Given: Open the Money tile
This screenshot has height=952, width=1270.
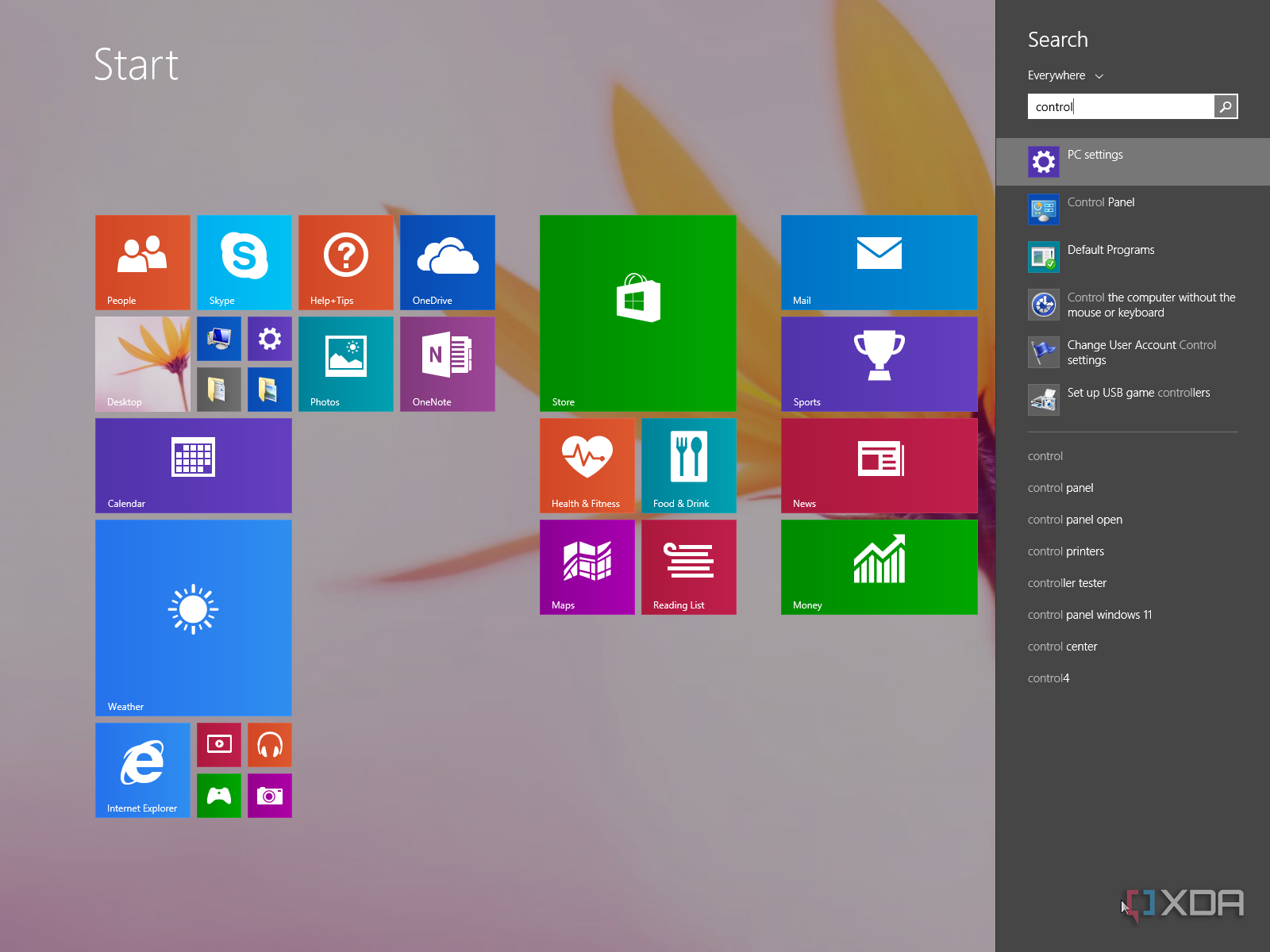Looking at the screenshot, I should pyautogui.click(x=879, y=566).
